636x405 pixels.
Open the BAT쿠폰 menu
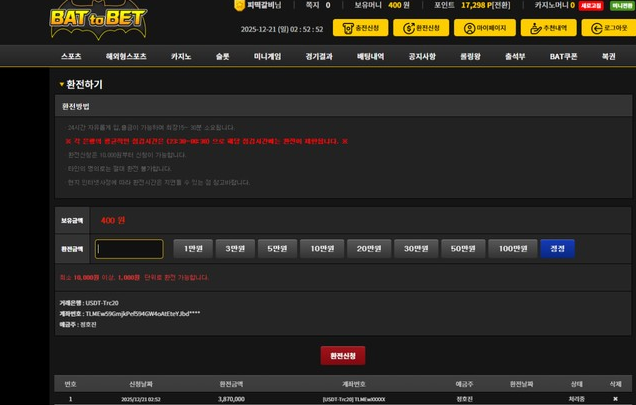[564, 57]
